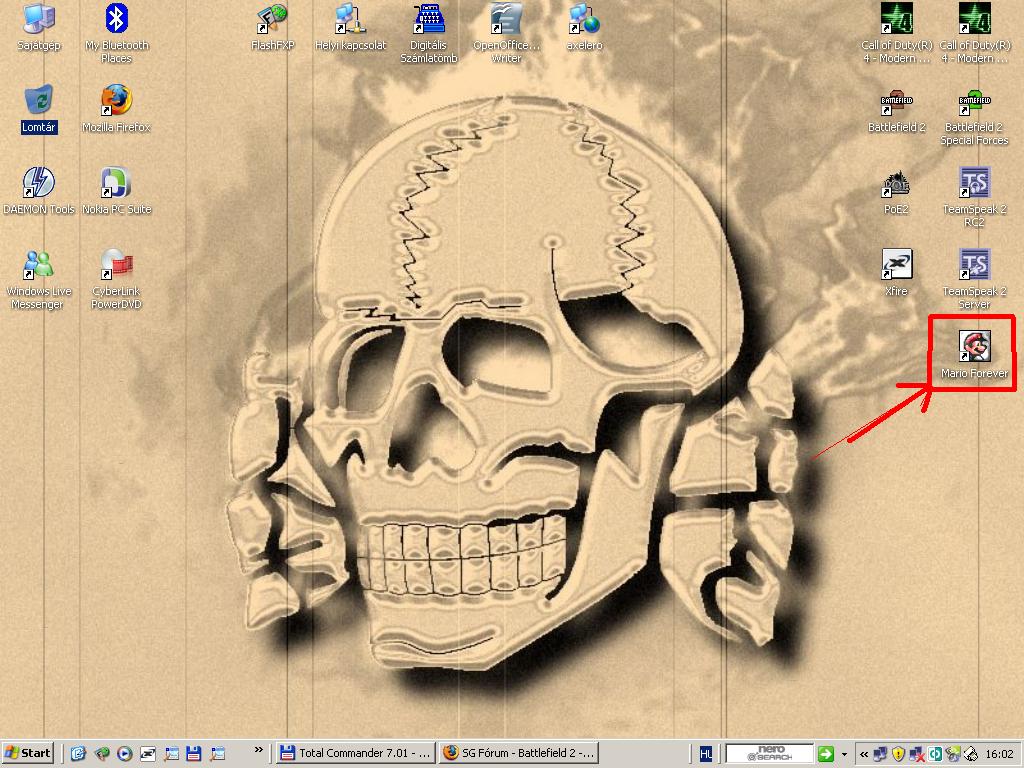This screenshot has width=1024, height=768.
Task: Open Windows Live Messenger shortcut
Action: [38, 265]
